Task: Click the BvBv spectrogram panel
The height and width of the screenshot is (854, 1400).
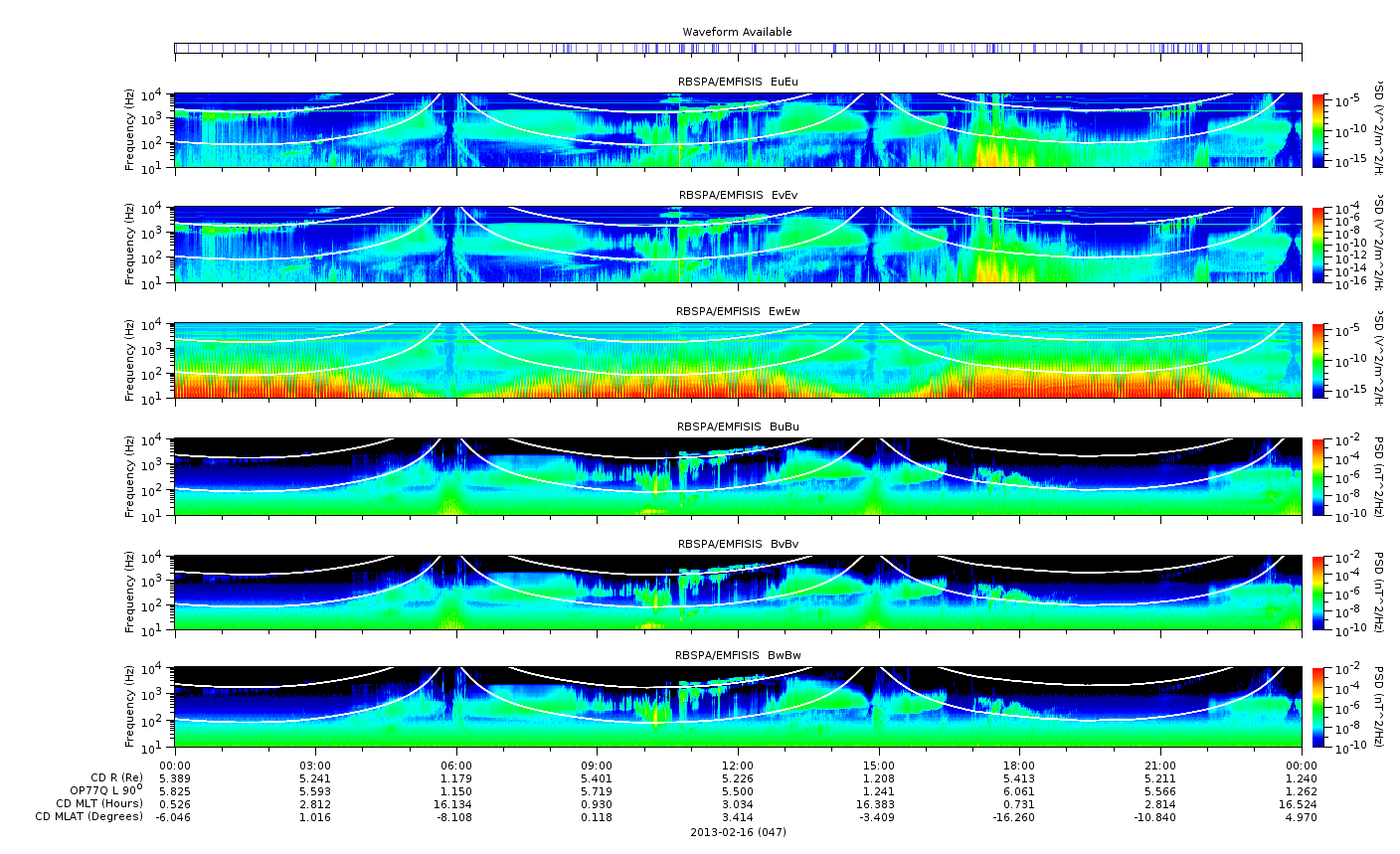Action: point(738,593)
